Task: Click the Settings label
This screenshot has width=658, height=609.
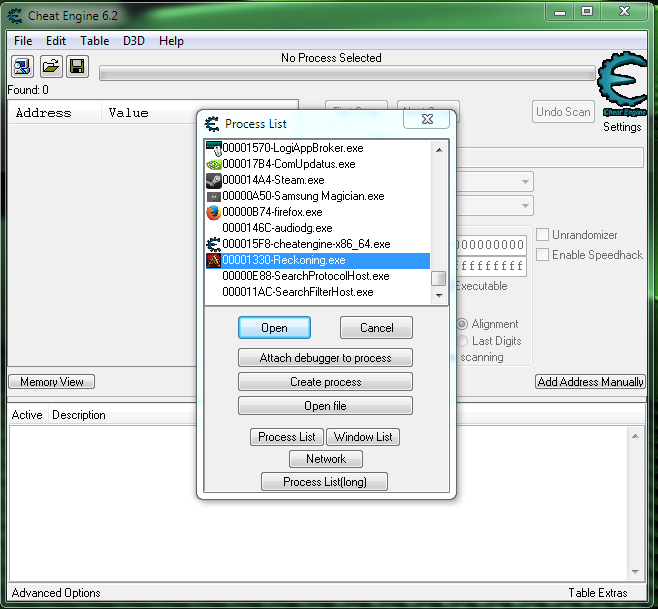Action: click(x=622, y=127)
